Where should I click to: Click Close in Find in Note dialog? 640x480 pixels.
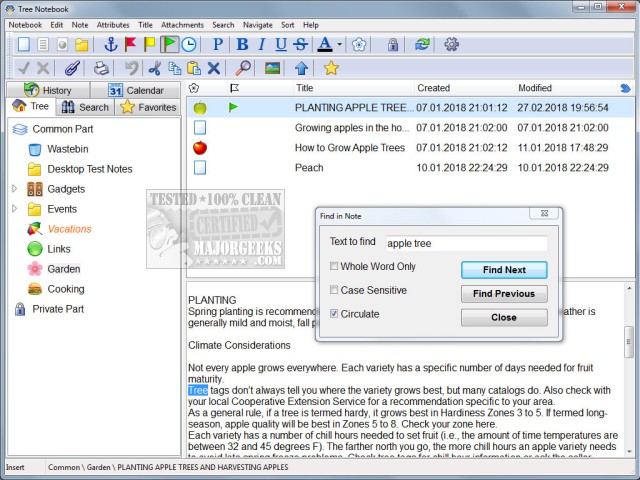coord(504,317)
